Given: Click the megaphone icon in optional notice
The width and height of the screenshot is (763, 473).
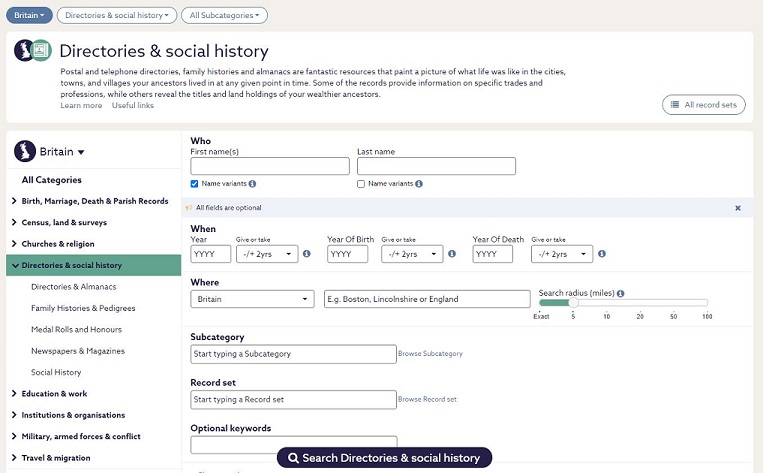Looking at the screenshot, I should [189, 208].
